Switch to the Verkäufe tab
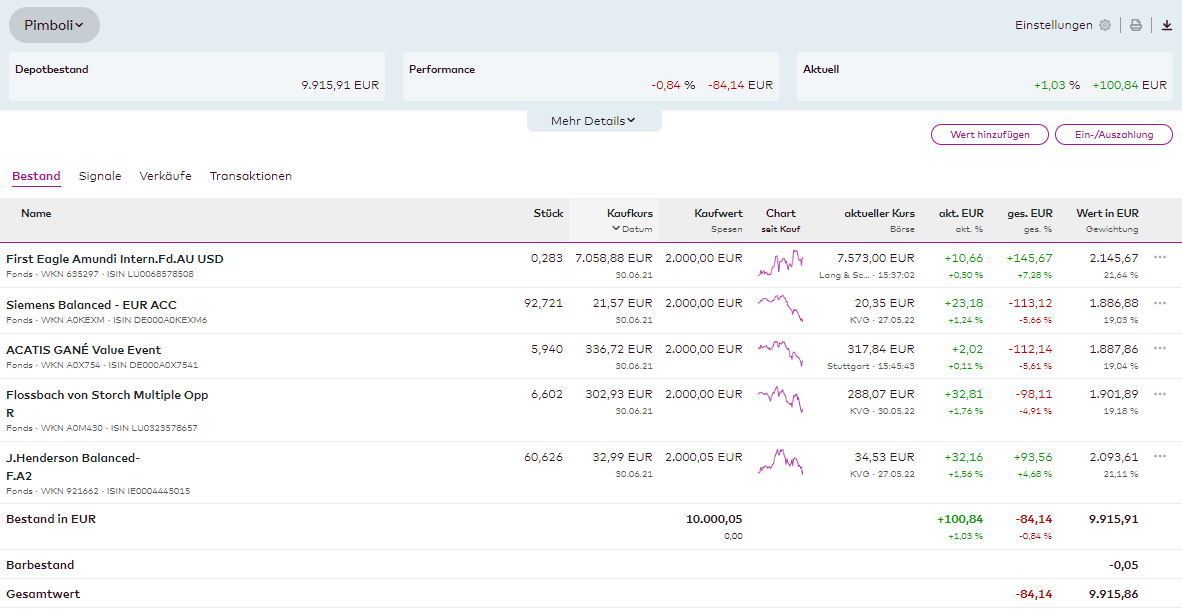Screen dimensions: 1182x615 165,176
